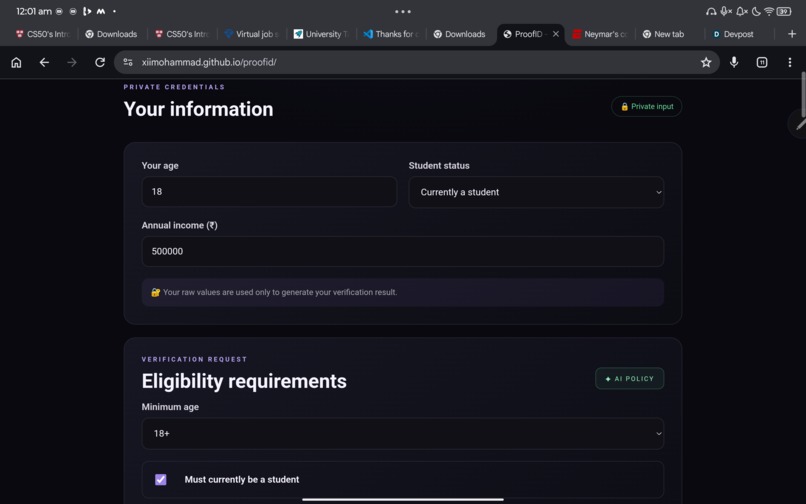Switch to first CS50's Intro tab
Viewport: 806px width, 504px height.
(x=43, y=34)
